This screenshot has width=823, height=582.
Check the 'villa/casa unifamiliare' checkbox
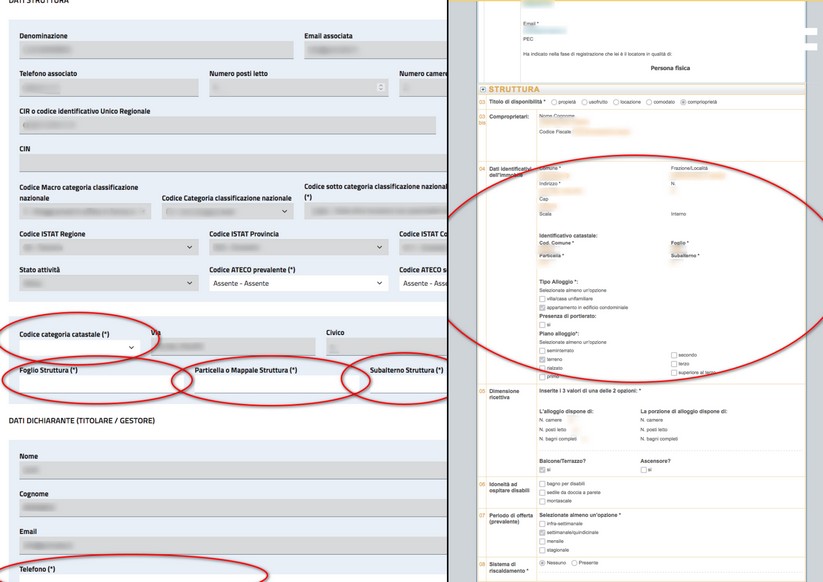point(542,298)
